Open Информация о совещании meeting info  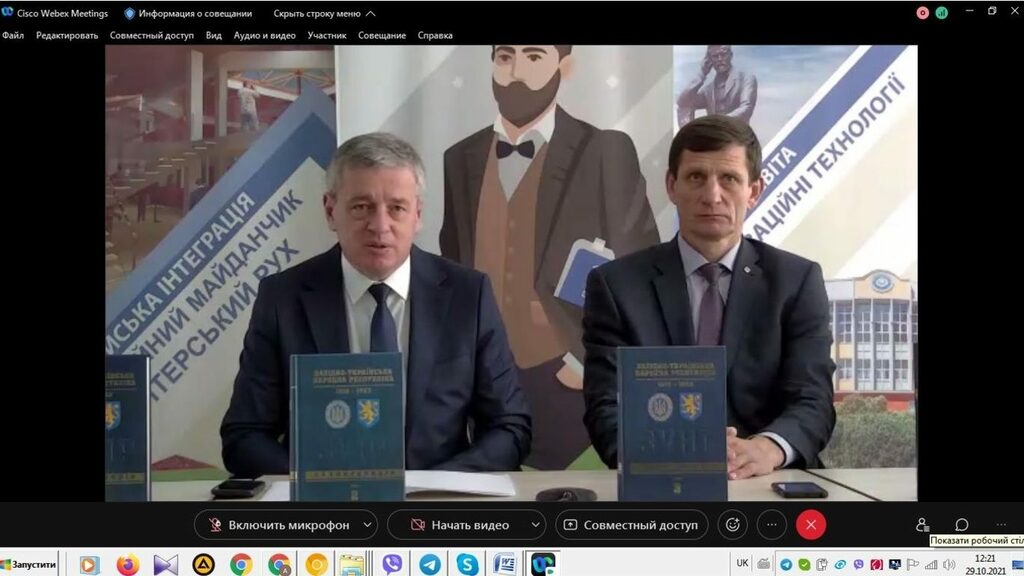[188, 14]
